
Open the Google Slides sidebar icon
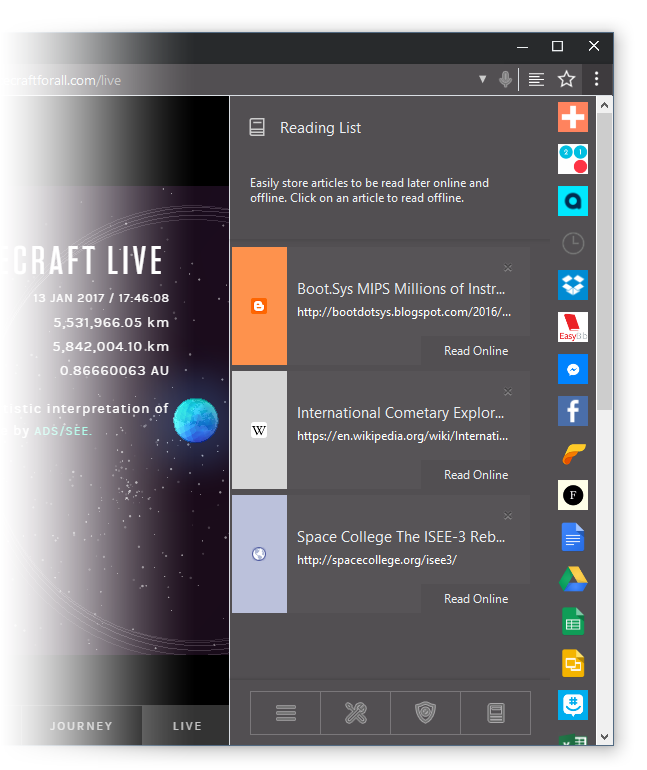point(572,663)
